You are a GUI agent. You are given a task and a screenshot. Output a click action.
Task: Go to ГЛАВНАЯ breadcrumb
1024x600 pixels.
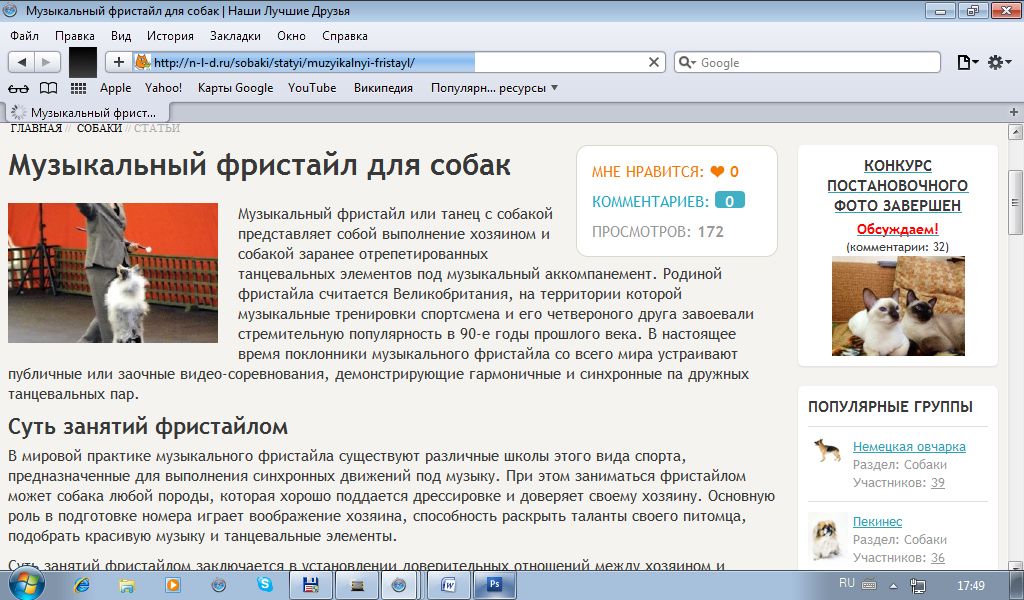point(36,128)
